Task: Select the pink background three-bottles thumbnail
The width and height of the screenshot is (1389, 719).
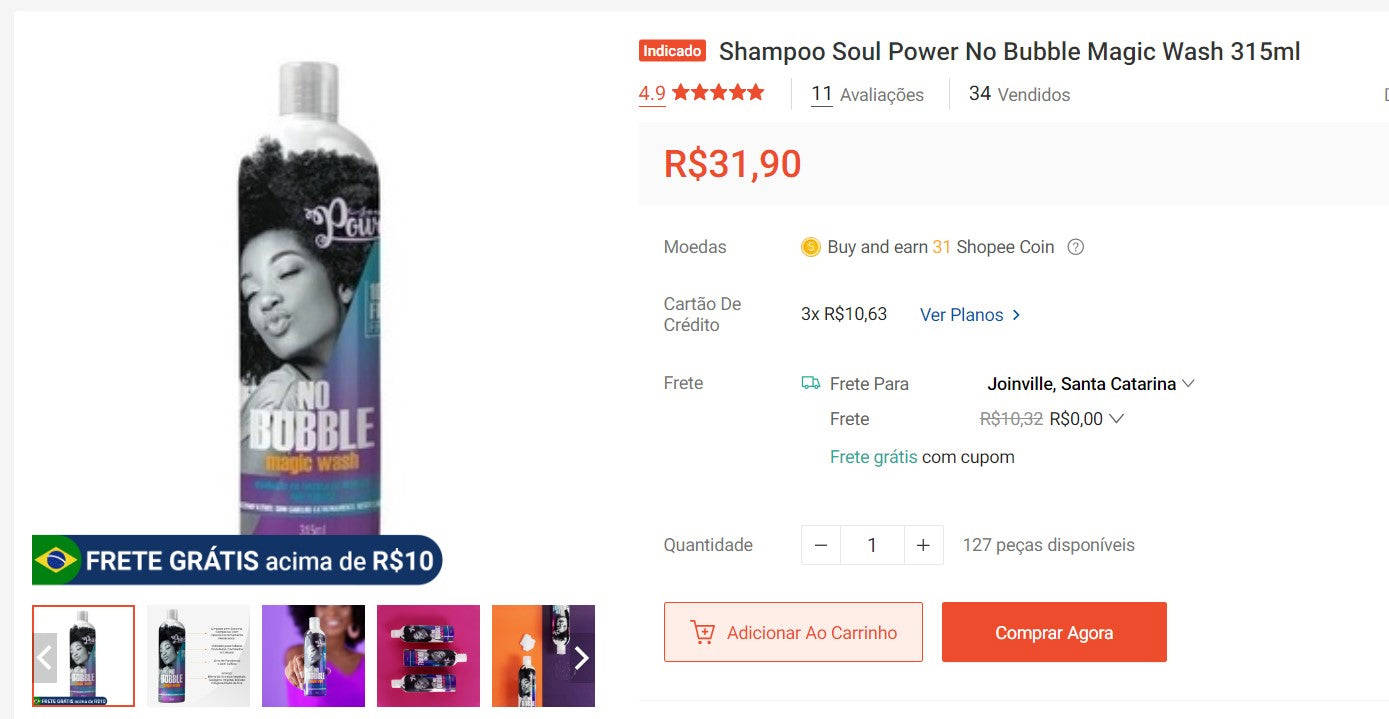Action: coord(428,656)
